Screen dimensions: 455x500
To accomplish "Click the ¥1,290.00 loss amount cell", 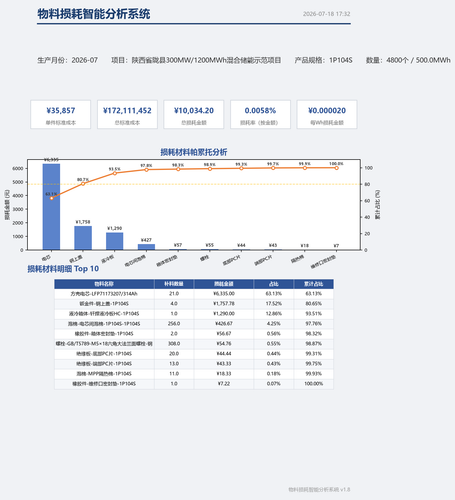I will click(224, 314).
